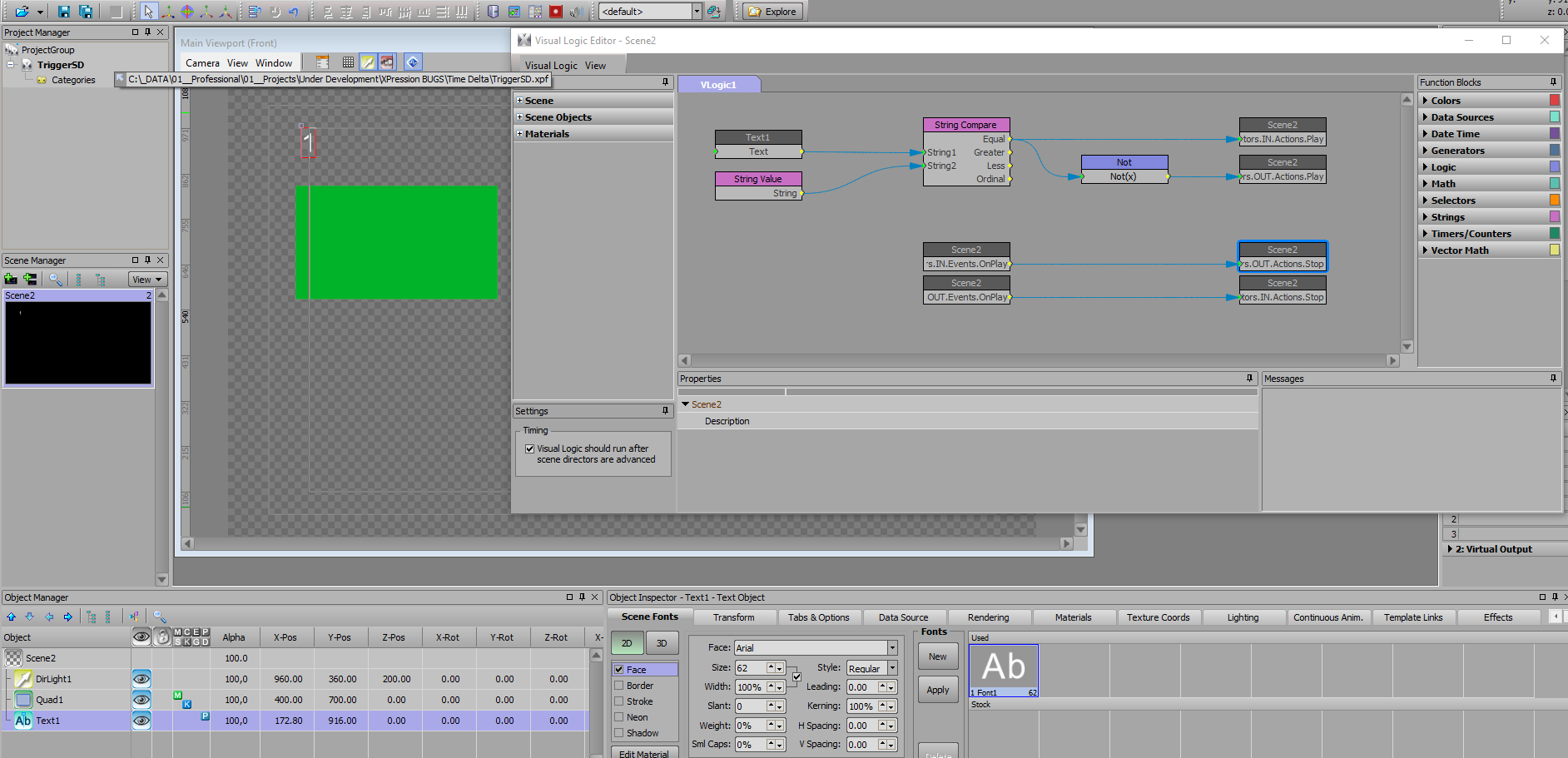
Task: Click the Scene Manager search magnifier
Action: pyautogui.click(x=55, y=280)
